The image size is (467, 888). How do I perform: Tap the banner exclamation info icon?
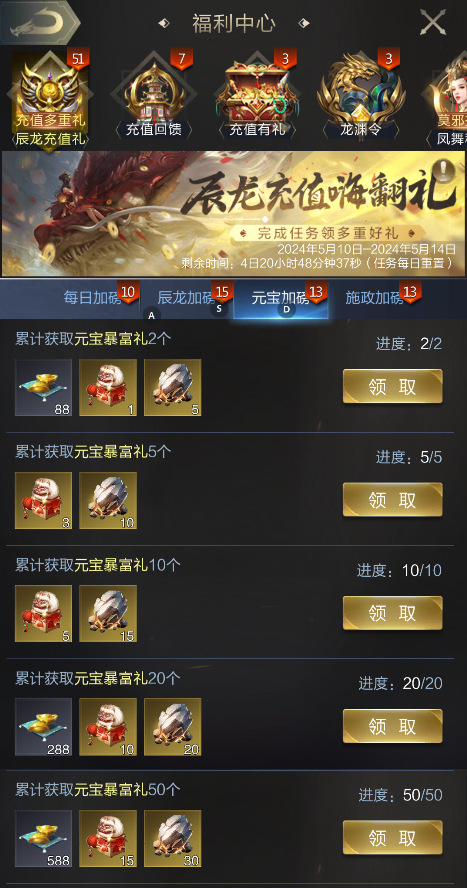[x=445, y=169]
